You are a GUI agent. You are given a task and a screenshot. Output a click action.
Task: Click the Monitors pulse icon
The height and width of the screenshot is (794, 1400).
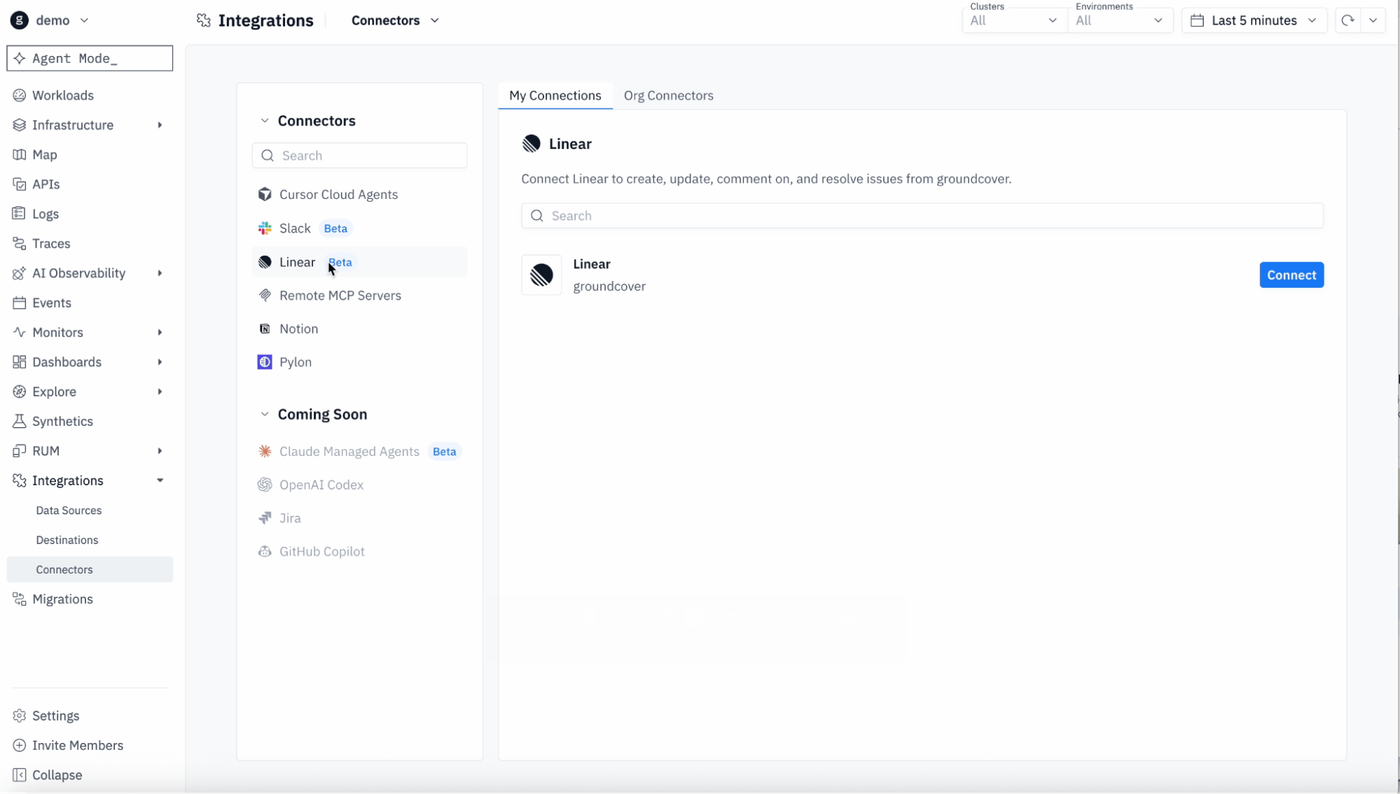(19, 332)
